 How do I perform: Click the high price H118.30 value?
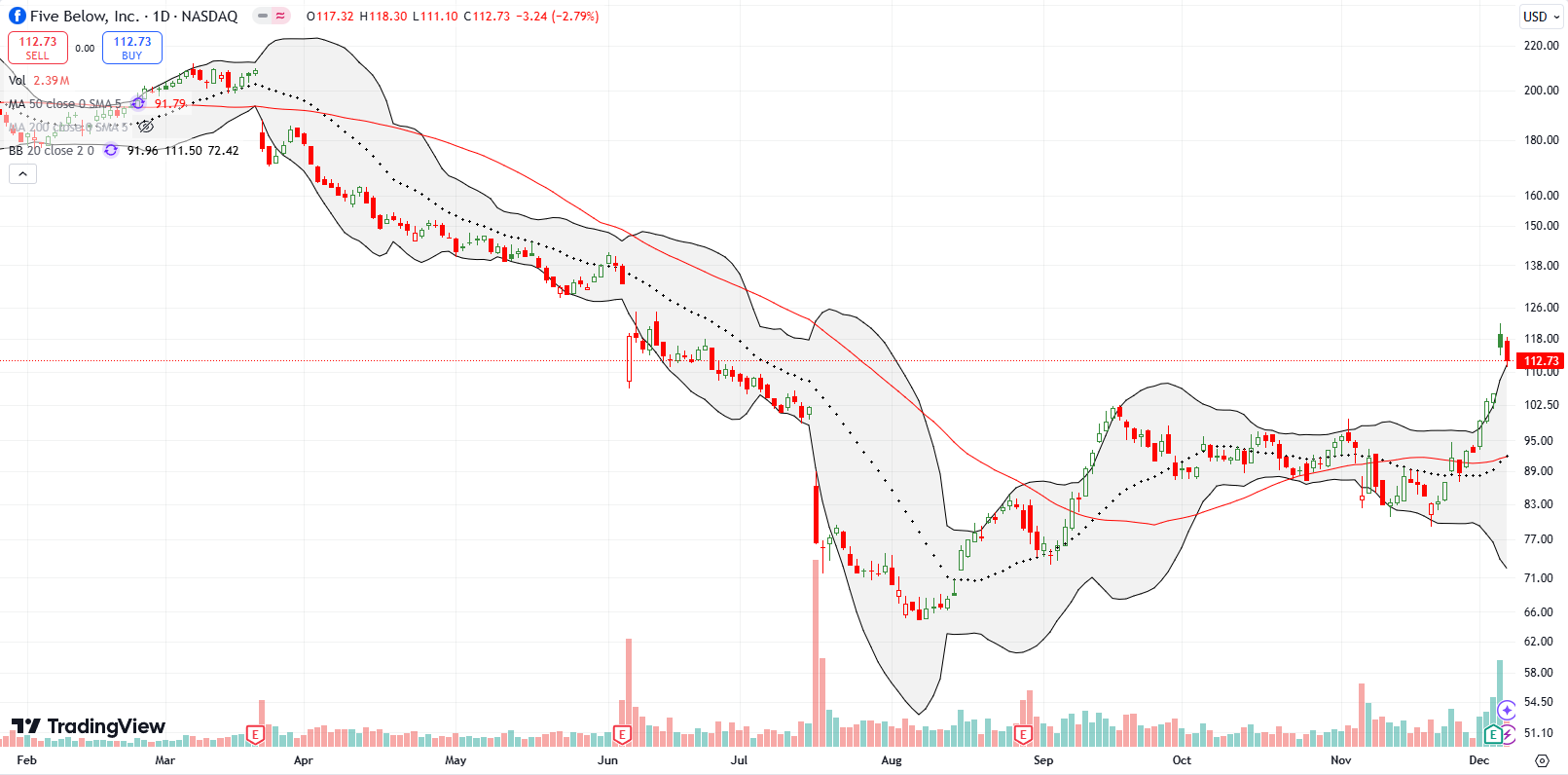coord(383,17)
